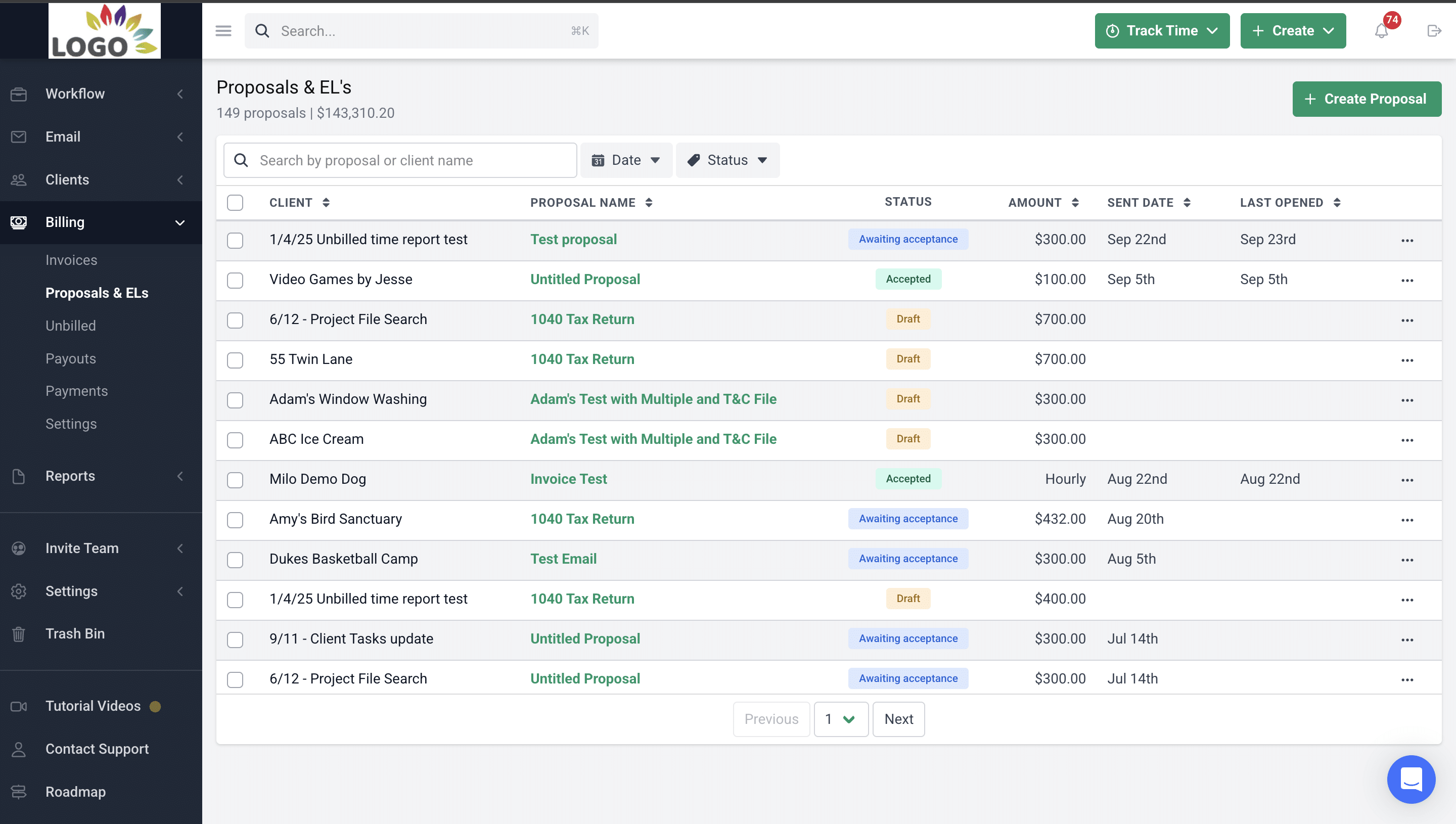
Task: Select the 55 Twin Lane row checkbox
Action: point(235,360)
